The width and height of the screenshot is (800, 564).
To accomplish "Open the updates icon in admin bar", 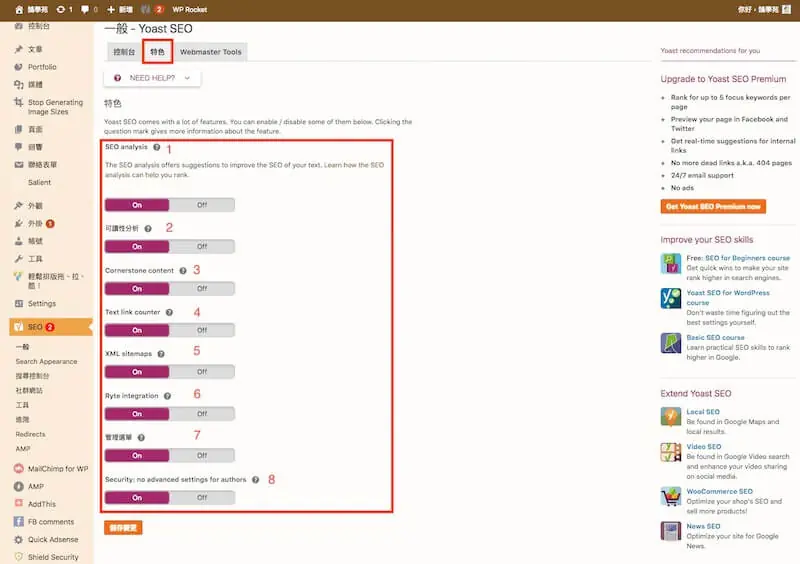I will click(61, 9).
